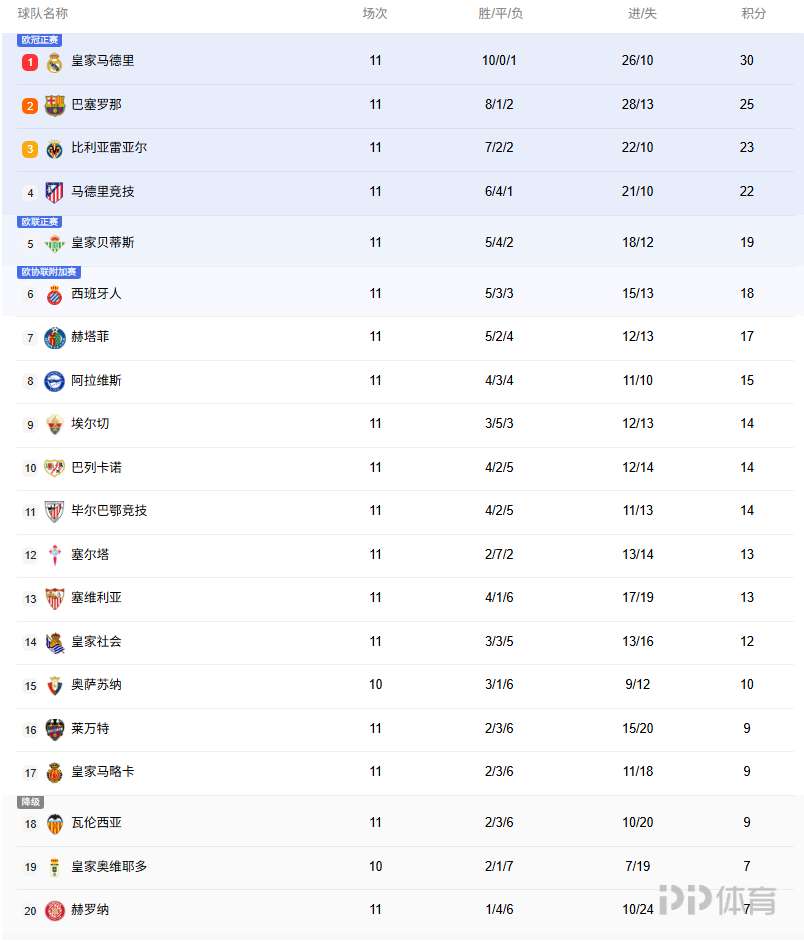
Task: Click the Sevilla club badge
Action: 54,598
